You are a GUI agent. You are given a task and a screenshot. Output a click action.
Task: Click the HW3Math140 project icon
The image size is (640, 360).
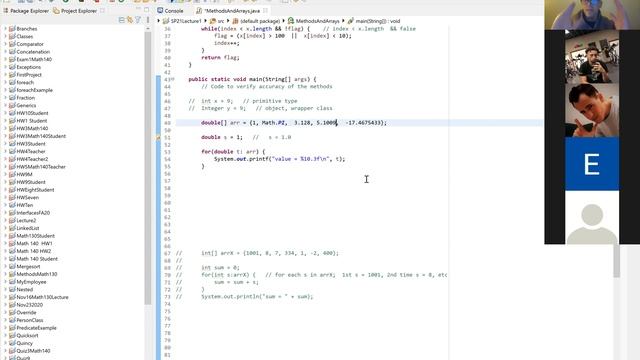click(x=12, y=128)
